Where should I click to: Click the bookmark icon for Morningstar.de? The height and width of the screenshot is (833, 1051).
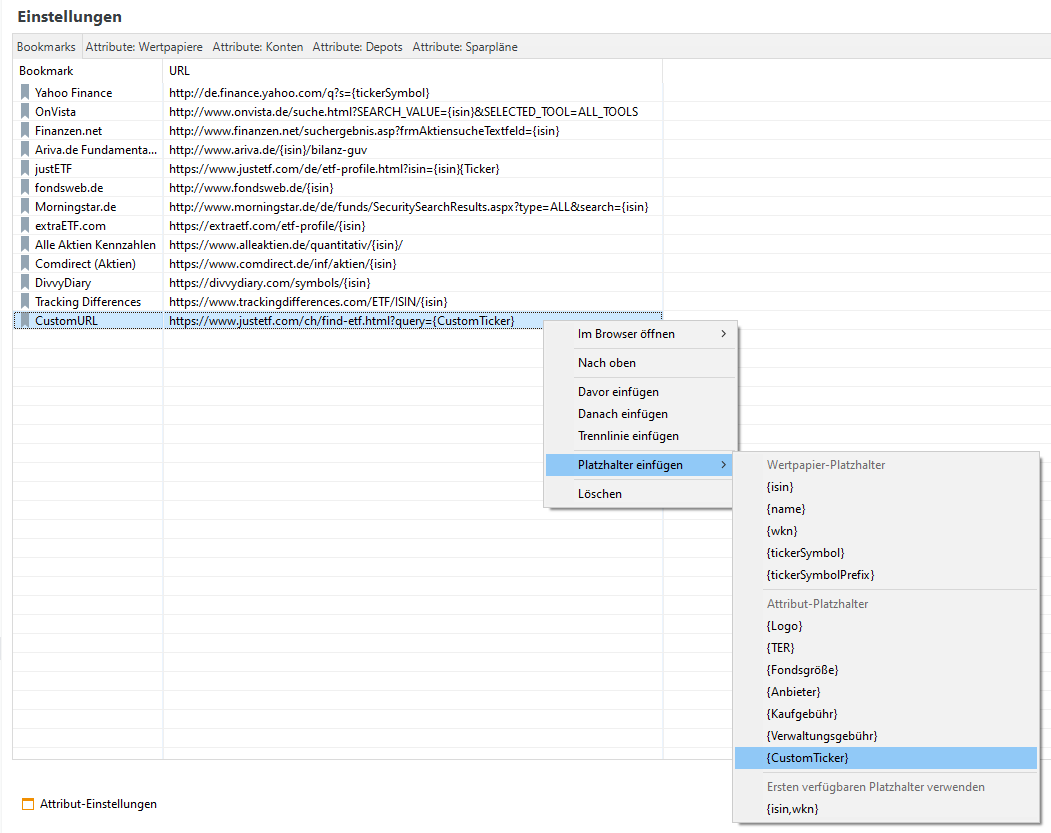coord(24,206)
